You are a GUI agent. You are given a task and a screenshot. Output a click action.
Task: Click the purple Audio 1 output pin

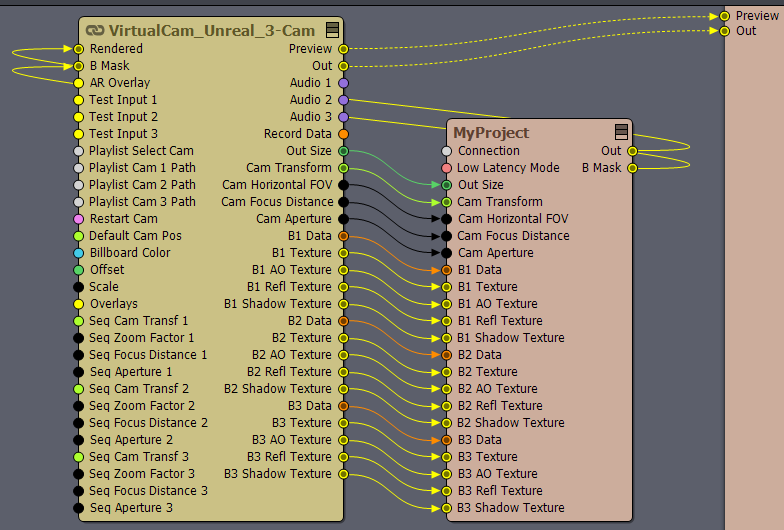(x=343, y=83)
